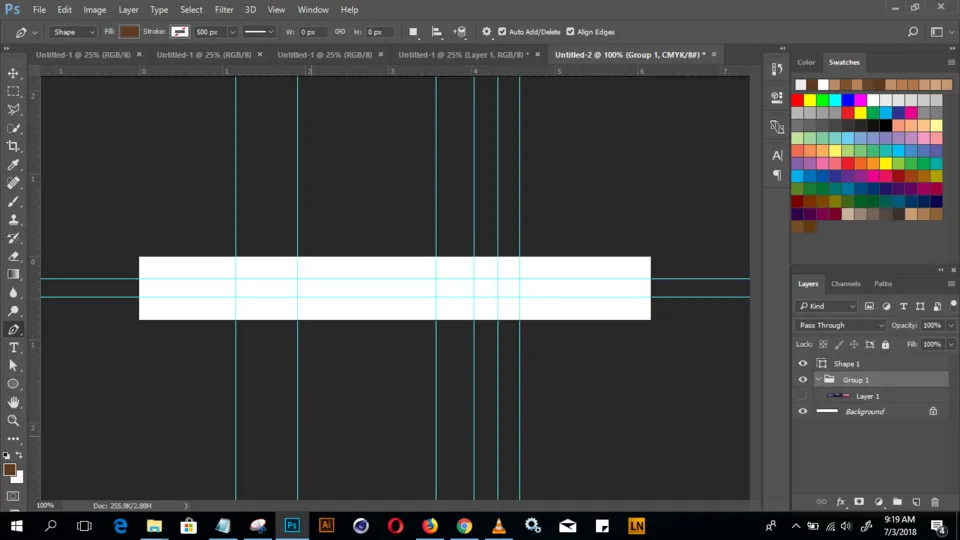Open stroke line style dropdown
Screen dimensions: 960x540
click(258, 32)
